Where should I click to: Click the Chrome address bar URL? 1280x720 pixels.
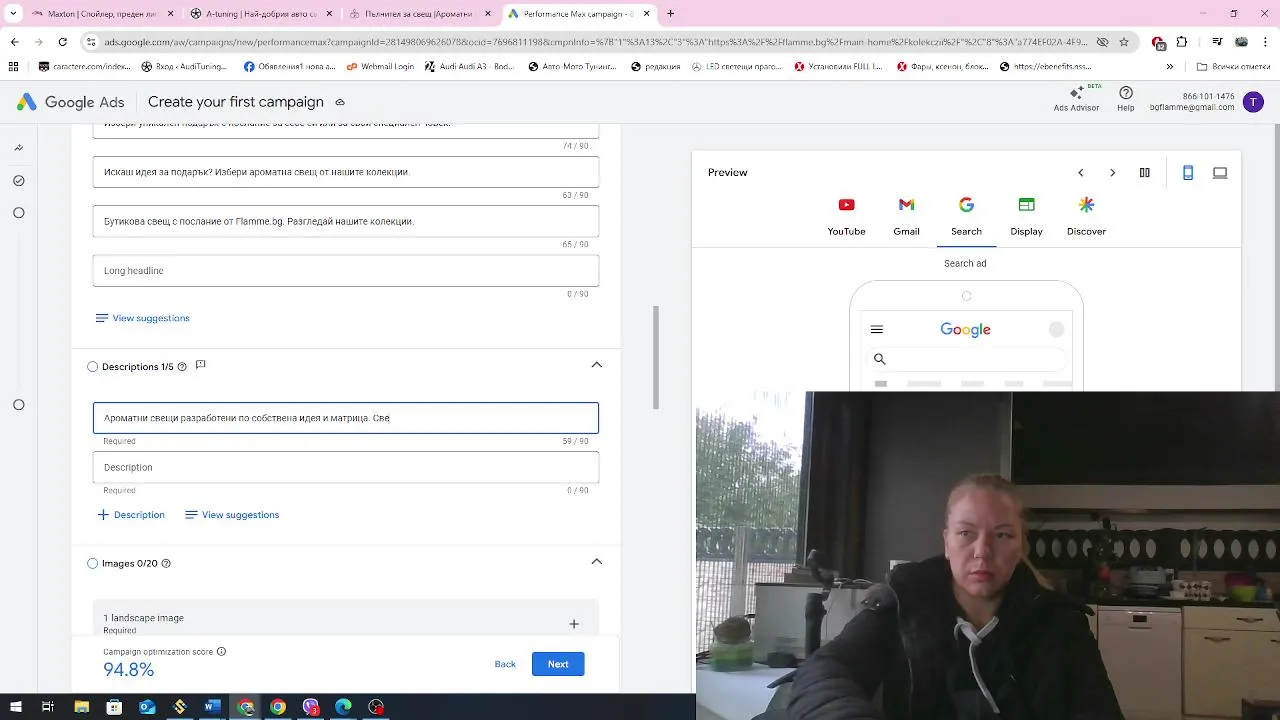point(595,42)
